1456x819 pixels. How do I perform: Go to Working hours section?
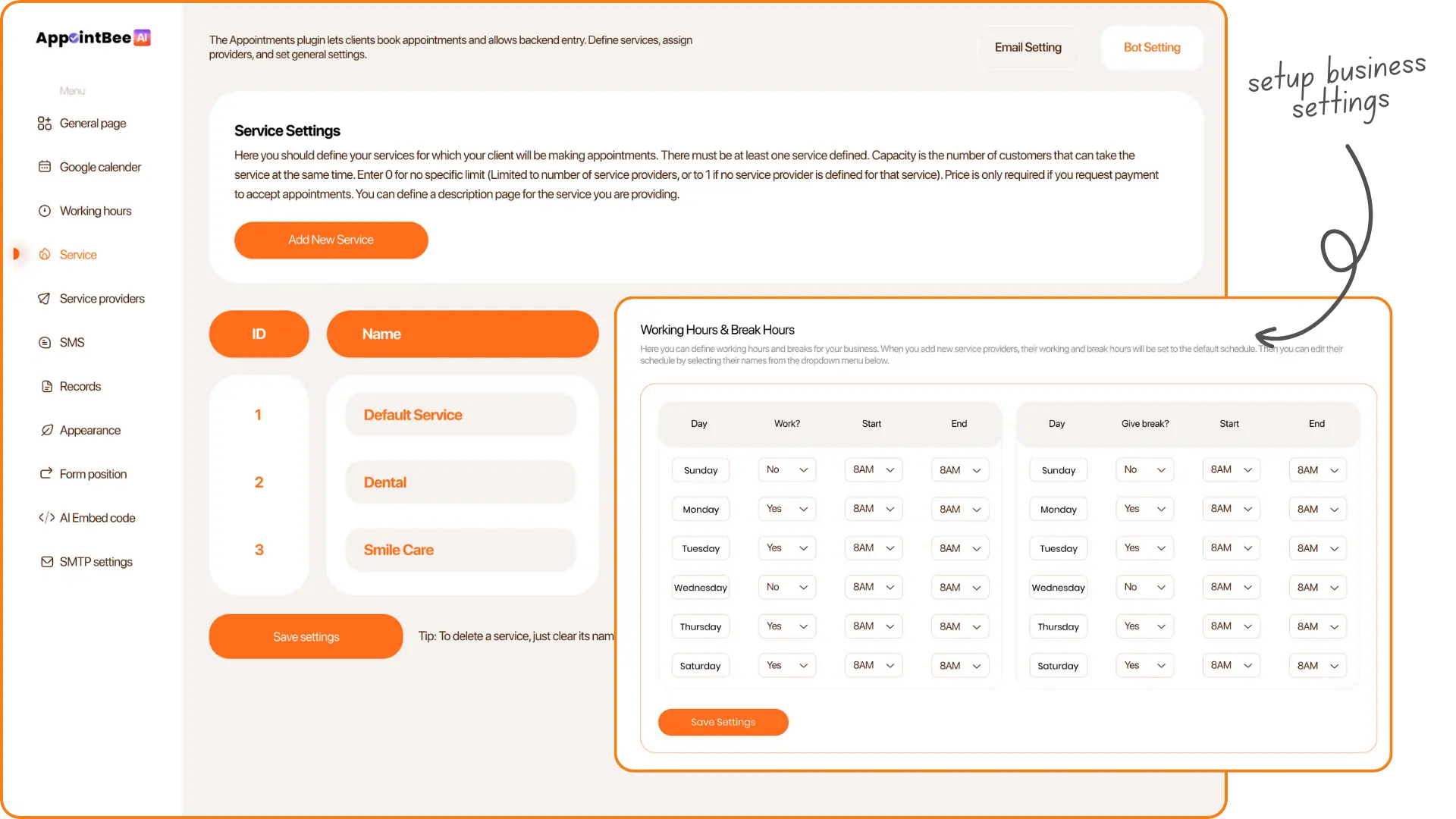[x=96, y=211]
